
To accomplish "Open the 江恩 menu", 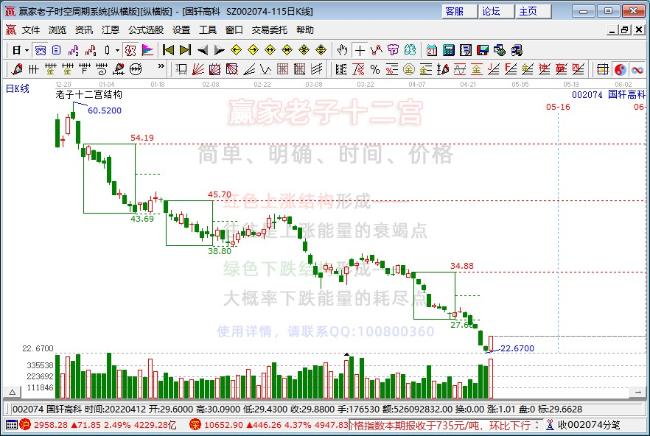I will tap(110, 30).
